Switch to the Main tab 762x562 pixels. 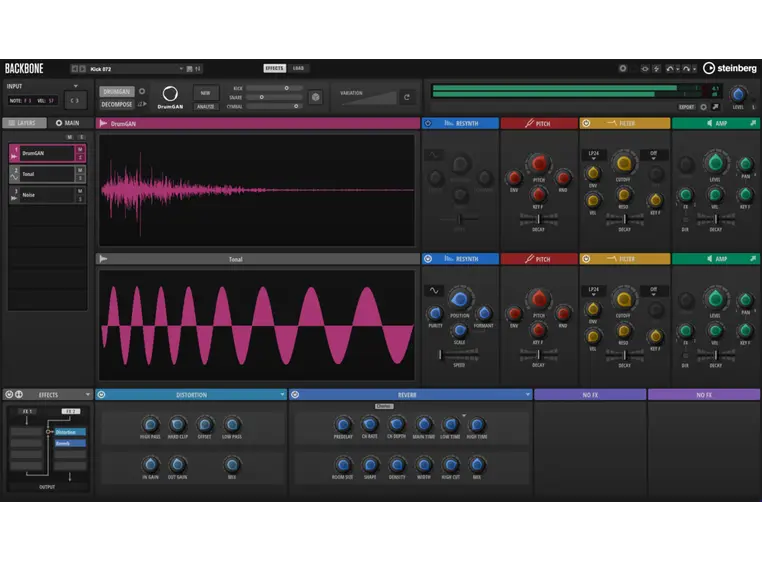point(68,123)
